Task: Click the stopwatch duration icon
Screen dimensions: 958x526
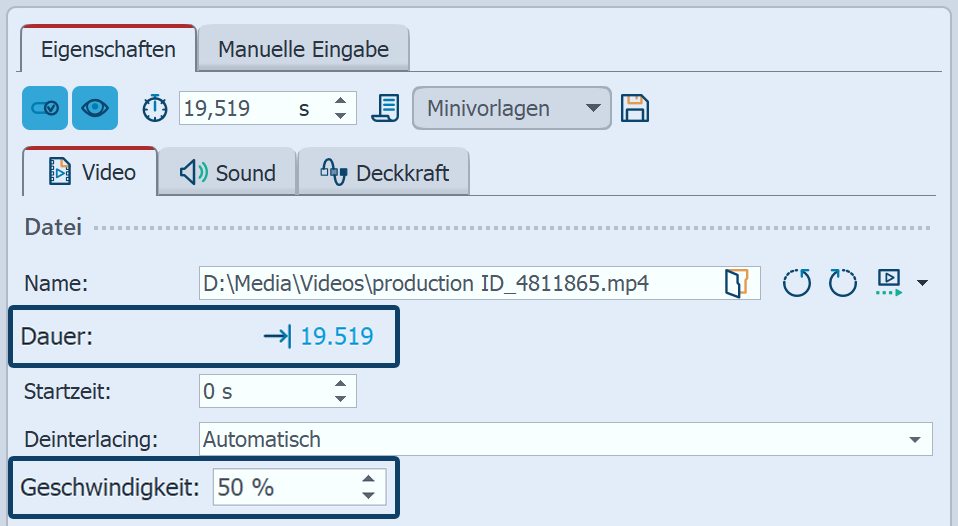Action: pos(155,108)
